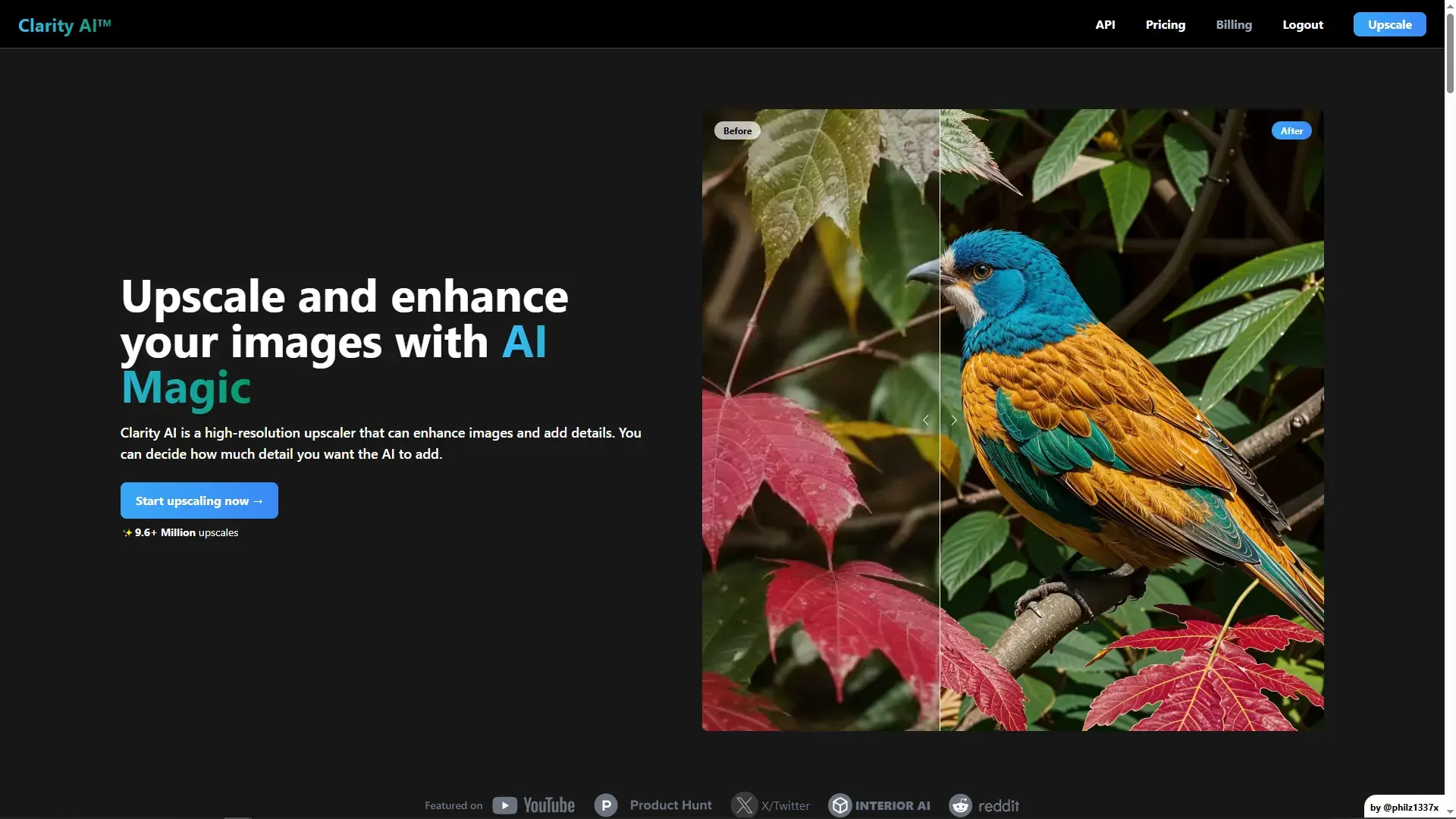Viewport: 1456px width, 819px height.
Task: Click the sparkle icon beside 9.6+ Million
Action: [127, 533]
